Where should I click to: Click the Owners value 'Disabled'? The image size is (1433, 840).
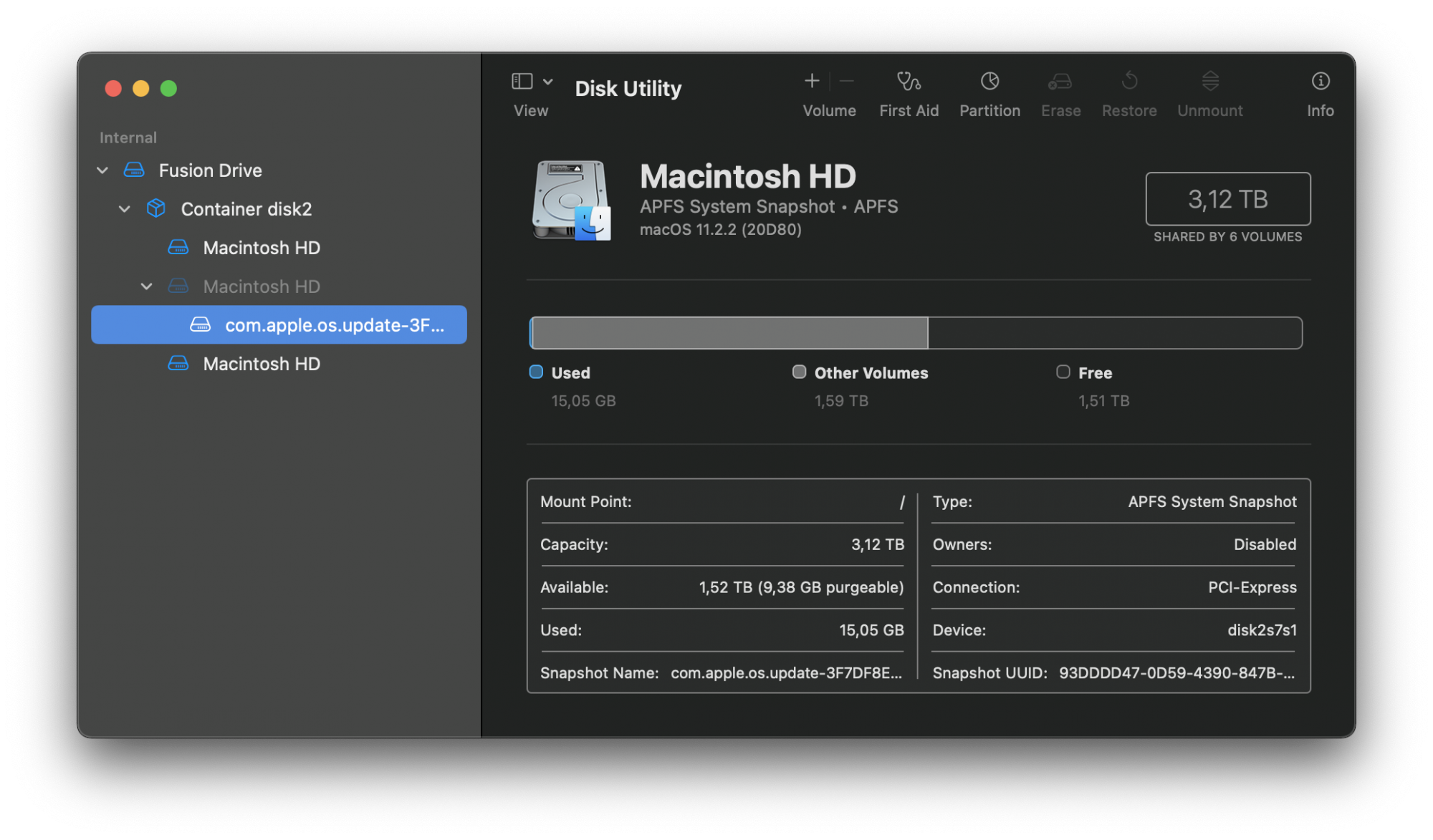coord(1265,545)
